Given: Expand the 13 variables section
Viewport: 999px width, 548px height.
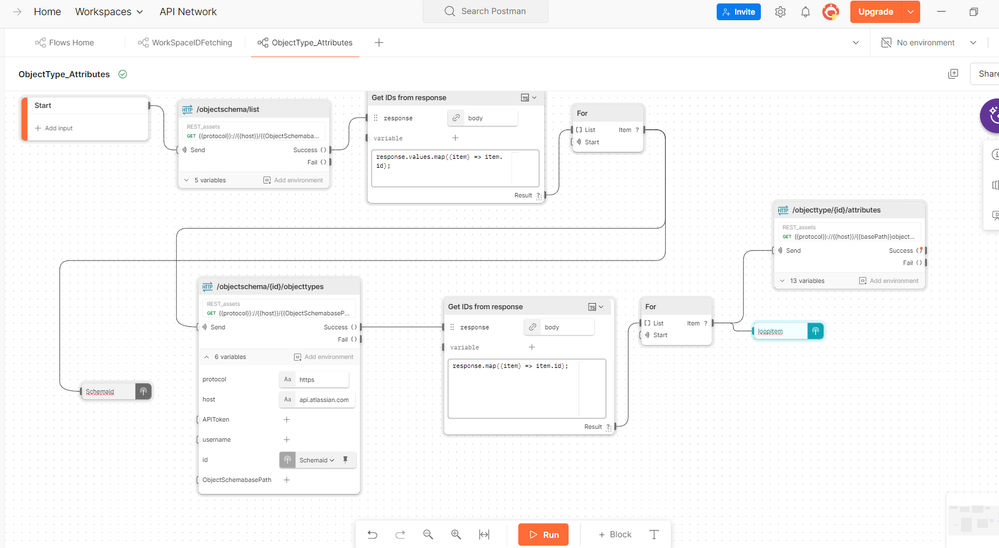Looking at the screenshot, I should click(x=802, y=280).
